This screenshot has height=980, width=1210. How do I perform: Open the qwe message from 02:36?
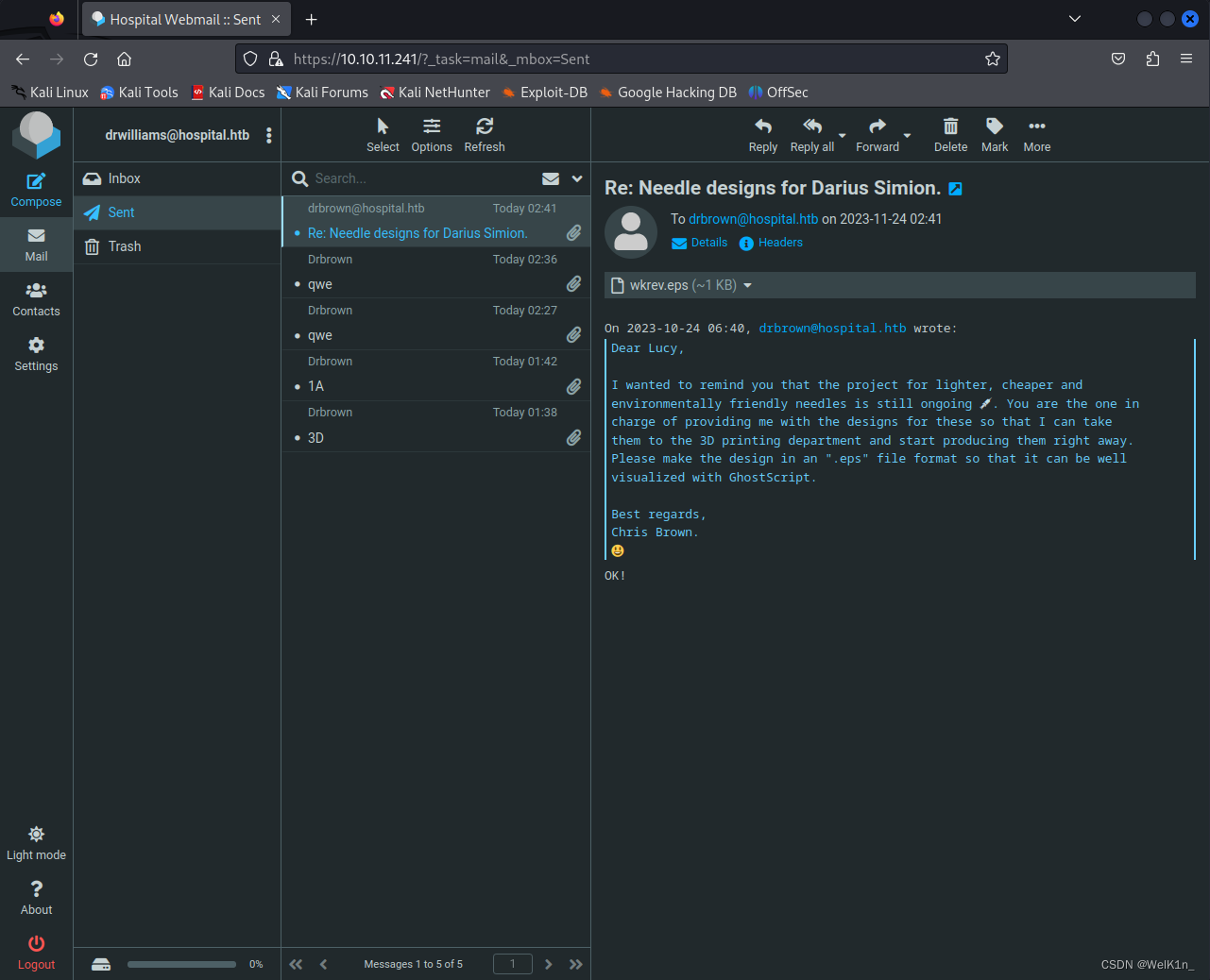(x=436, y=273)
